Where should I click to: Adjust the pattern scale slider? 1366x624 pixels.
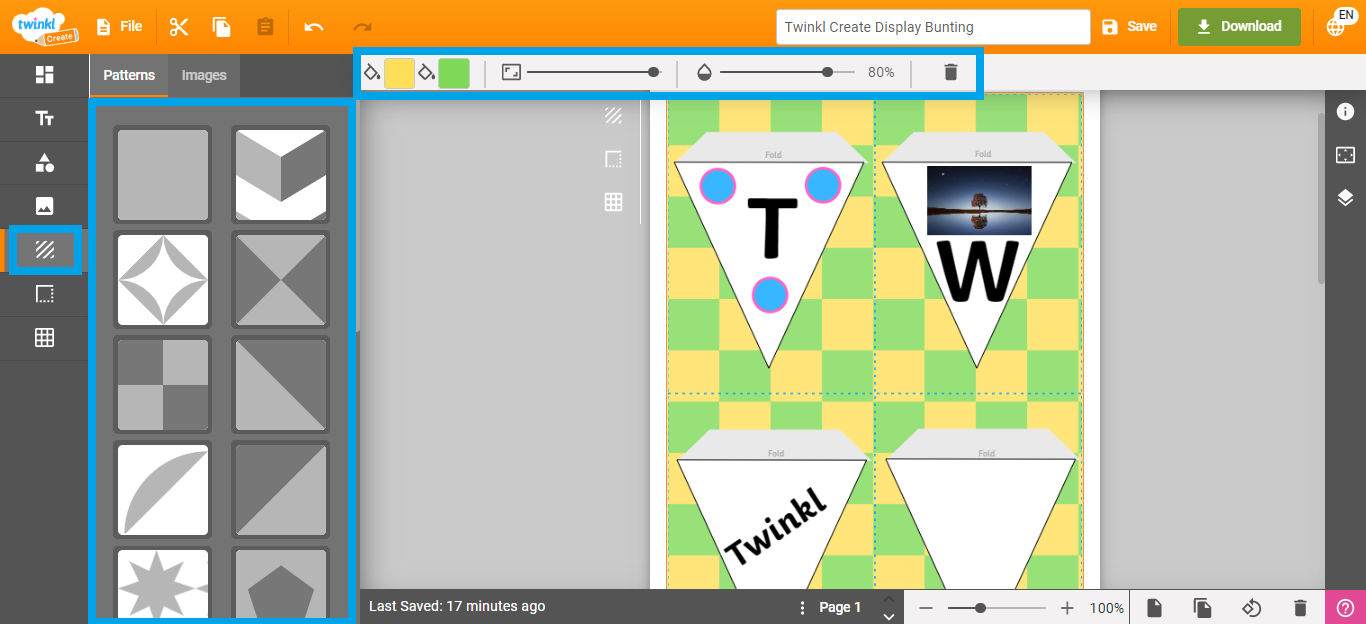[x=594, y=72]
